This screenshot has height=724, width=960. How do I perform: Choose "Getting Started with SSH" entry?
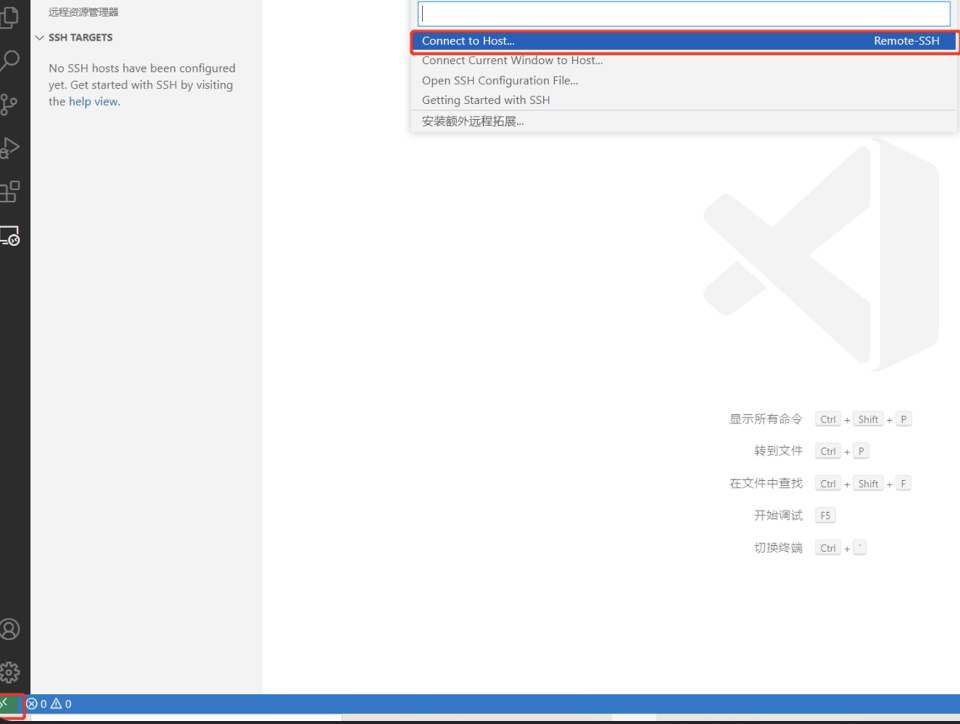click(486, 100)
